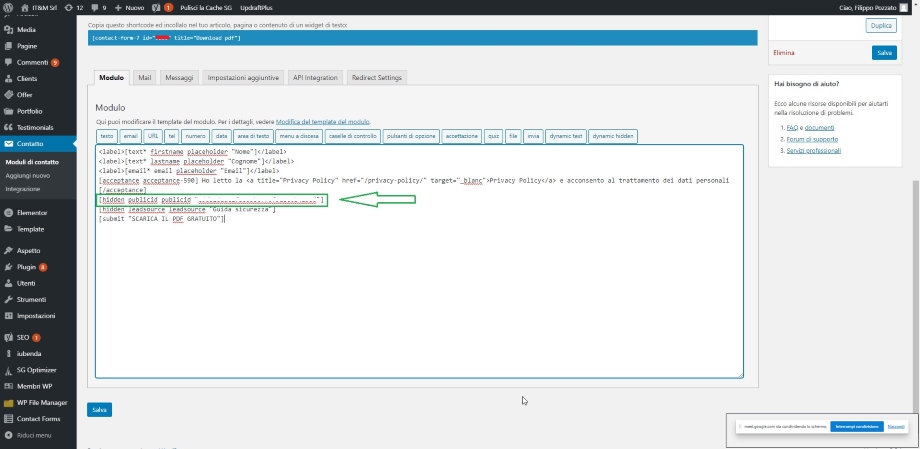The width and height of the screenshot is (920, 449).
Task: Collapse the sidebar with Riduci menu
Action: 33,436
